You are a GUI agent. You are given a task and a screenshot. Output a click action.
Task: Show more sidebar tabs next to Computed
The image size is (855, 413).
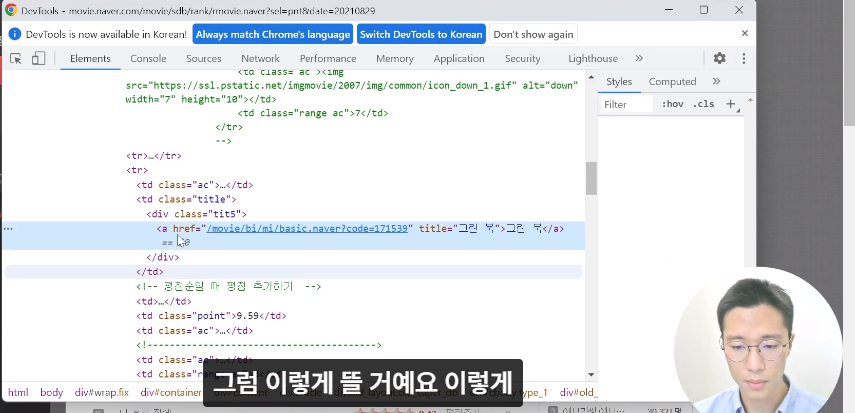point(716,81)
